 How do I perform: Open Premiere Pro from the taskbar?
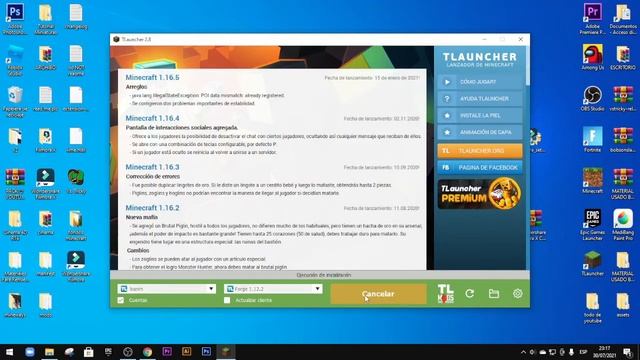(167, 352)
